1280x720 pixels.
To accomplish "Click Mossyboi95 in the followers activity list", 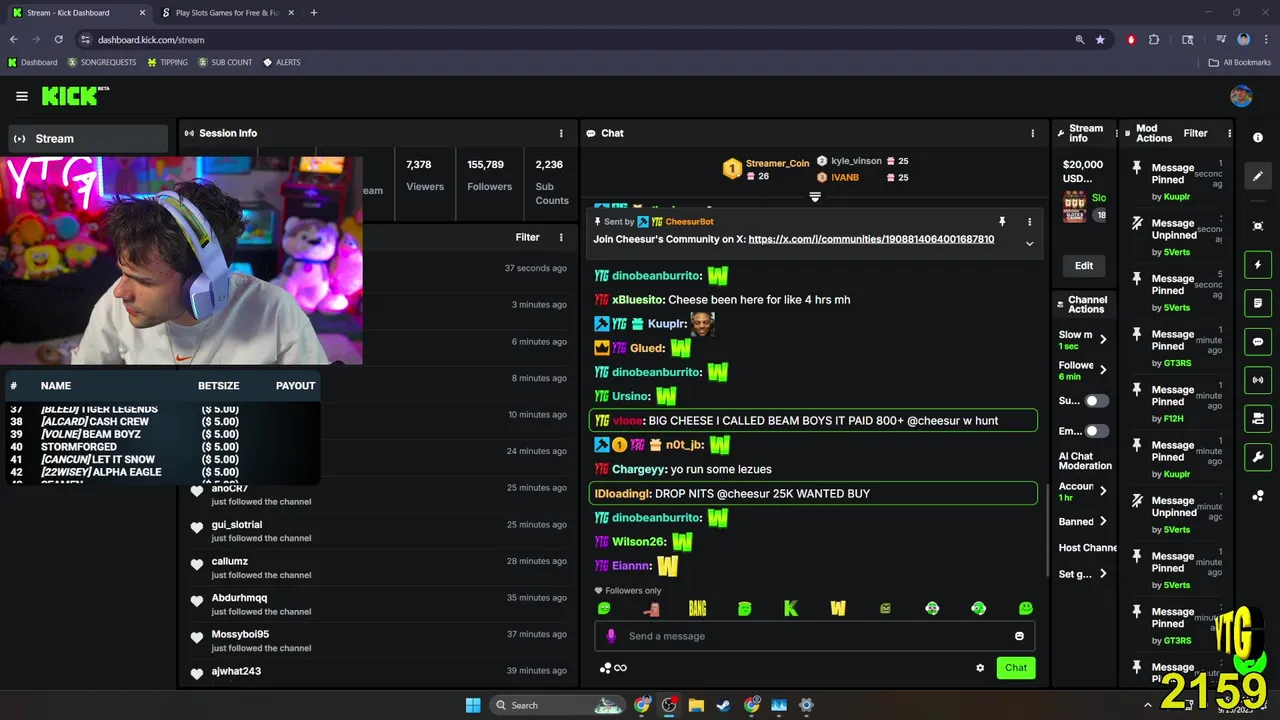I will point(240,634).
